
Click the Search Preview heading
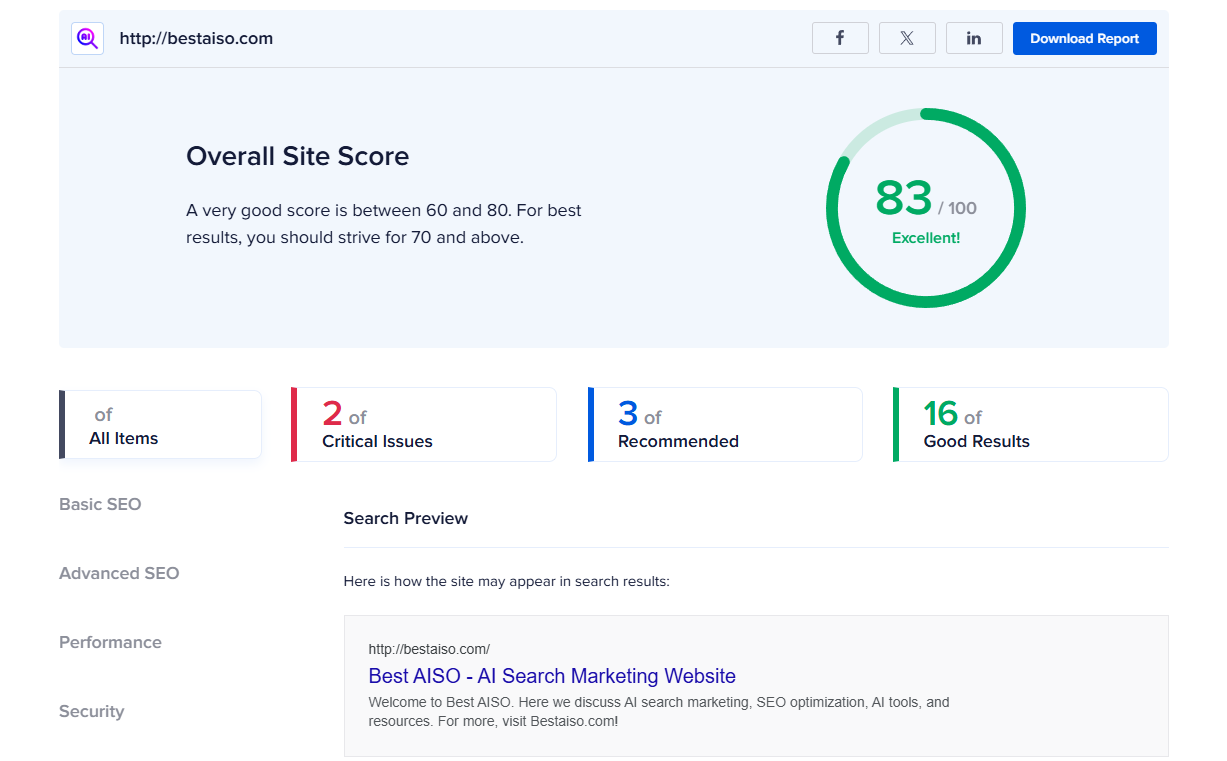click(405, 518)
